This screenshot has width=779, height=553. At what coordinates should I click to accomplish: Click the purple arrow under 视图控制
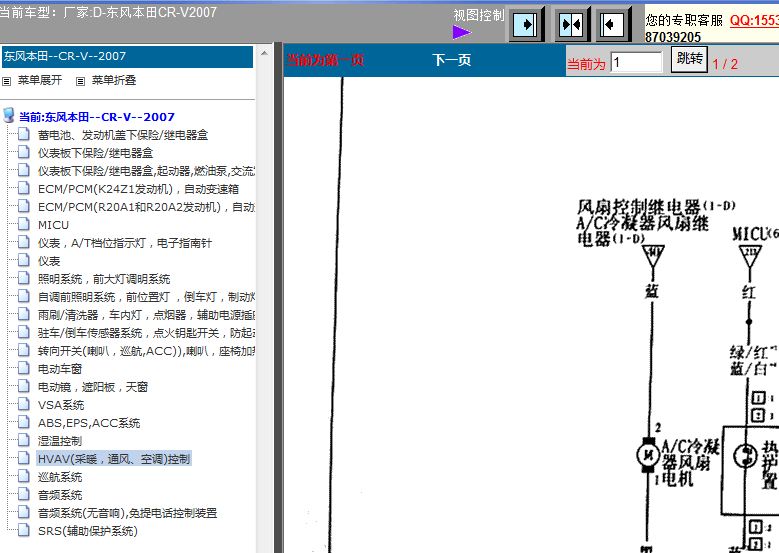pos(462,33)
